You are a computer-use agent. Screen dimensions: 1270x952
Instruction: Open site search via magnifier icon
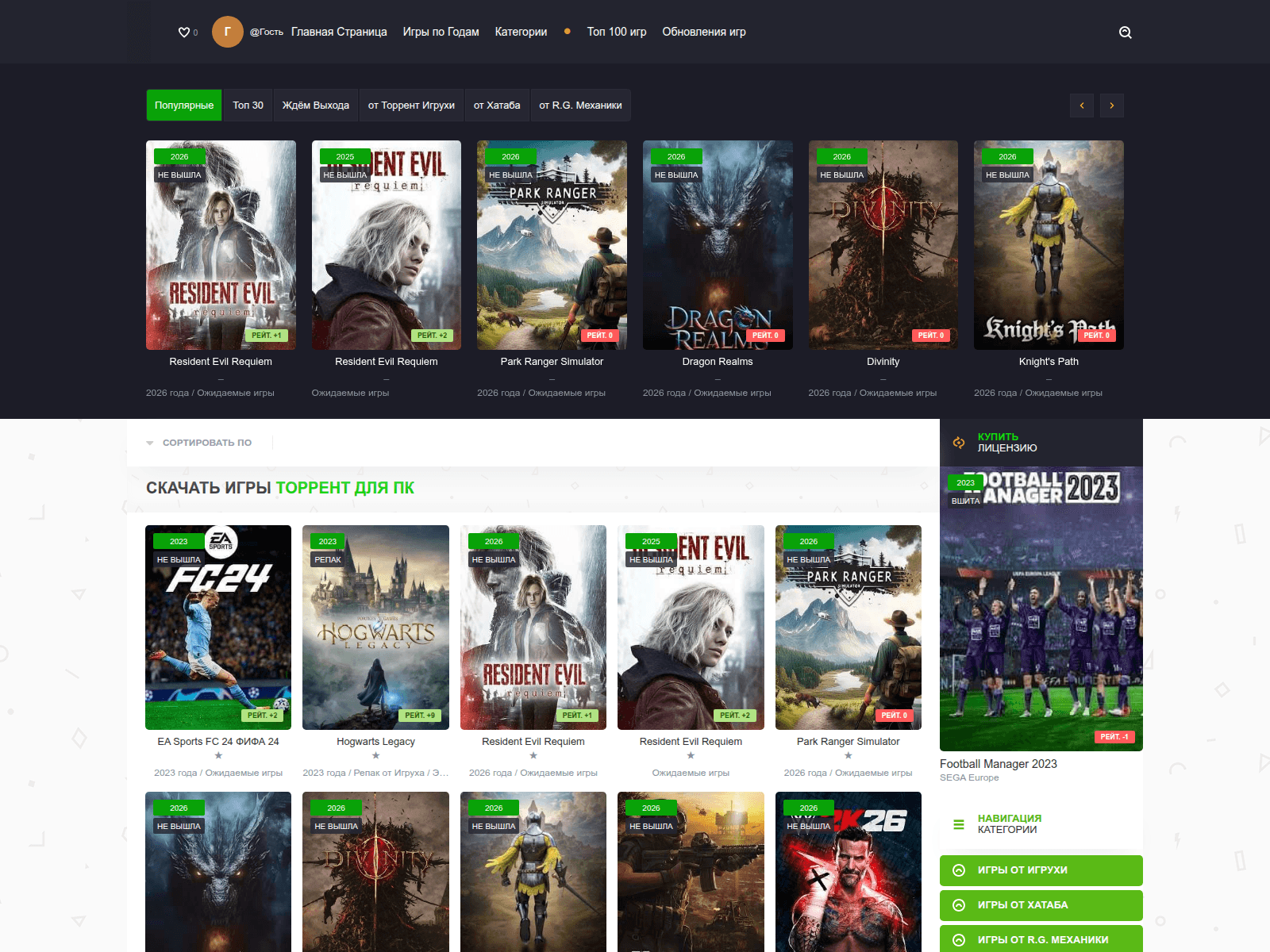(x=1125, y=32)
